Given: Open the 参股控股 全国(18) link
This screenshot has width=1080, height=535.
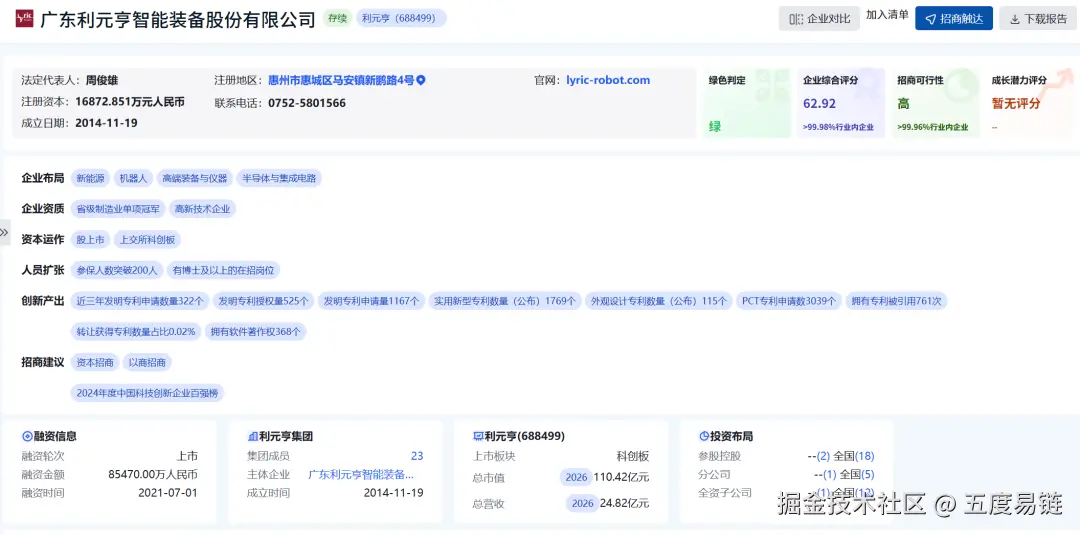Looking at the screenshot, I should coord(853,456).
